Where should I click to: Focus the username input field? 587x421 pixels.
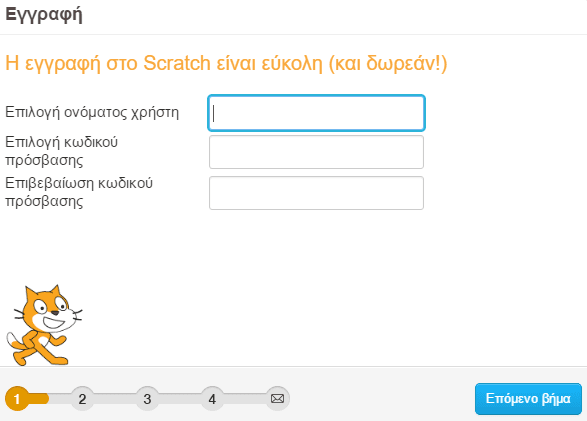click(x=316, y=113)
